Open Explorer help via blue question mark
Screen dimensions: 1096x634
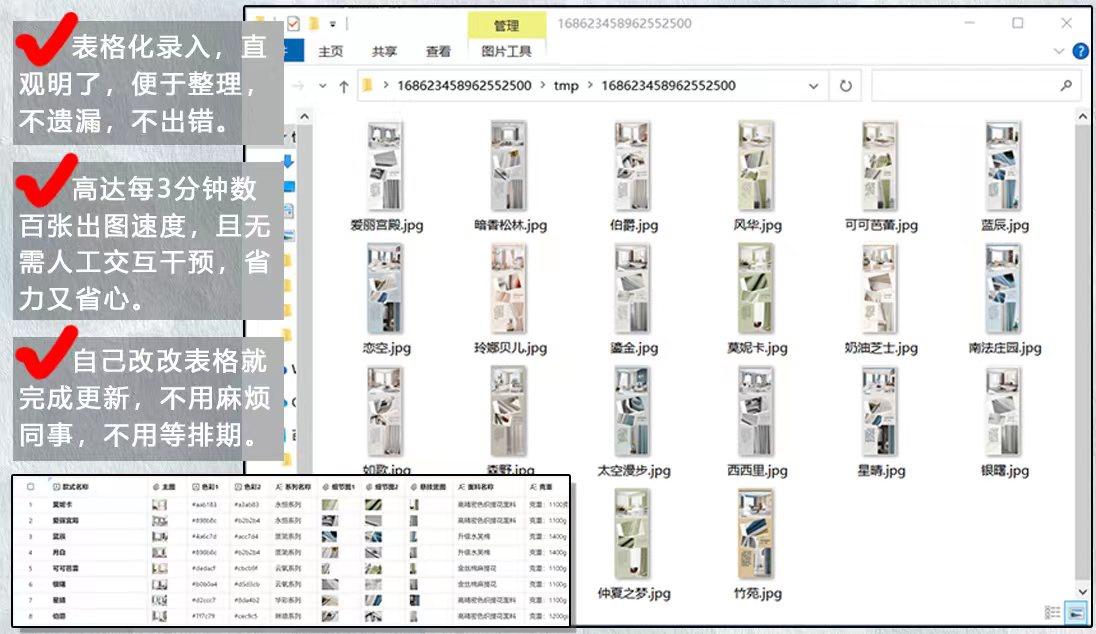click(1080, 51)
